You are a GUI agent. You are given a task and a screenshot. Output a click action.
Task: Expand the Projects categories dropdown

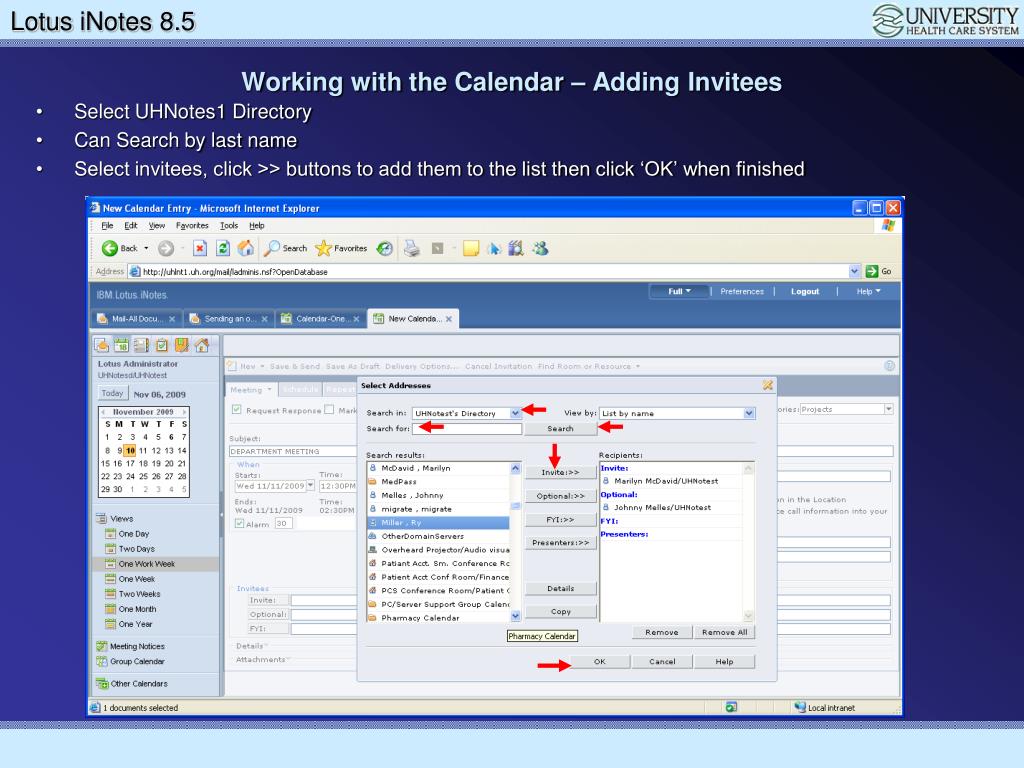(x=888, y=409)
